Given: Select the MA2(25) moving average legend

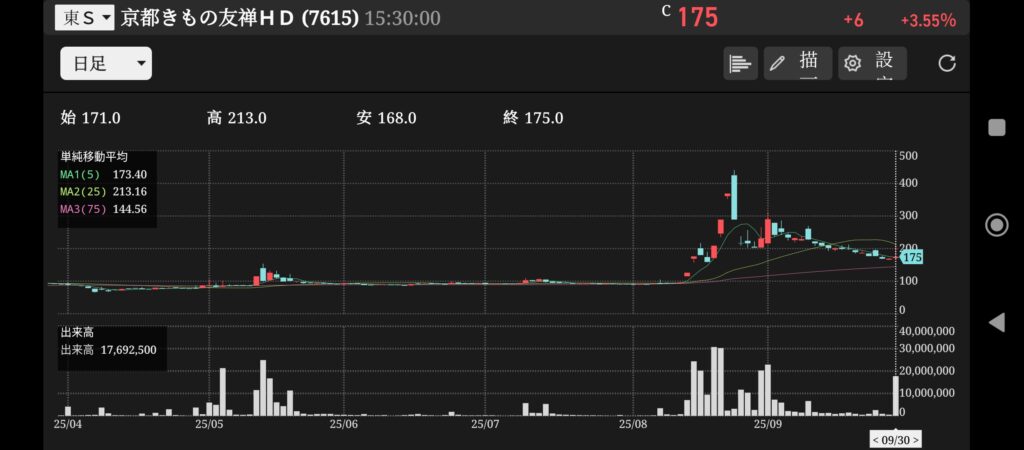Looking at the screenshot, I should click(104, 191).
